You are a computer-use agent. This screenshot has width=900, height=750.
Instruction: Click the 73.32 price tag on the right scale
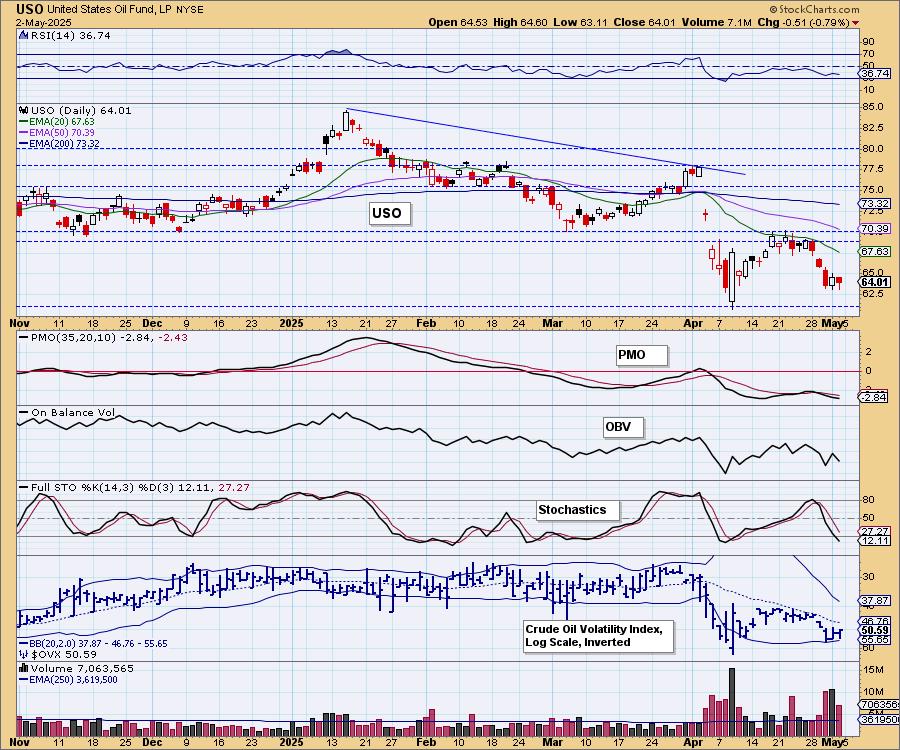(875, 204)
